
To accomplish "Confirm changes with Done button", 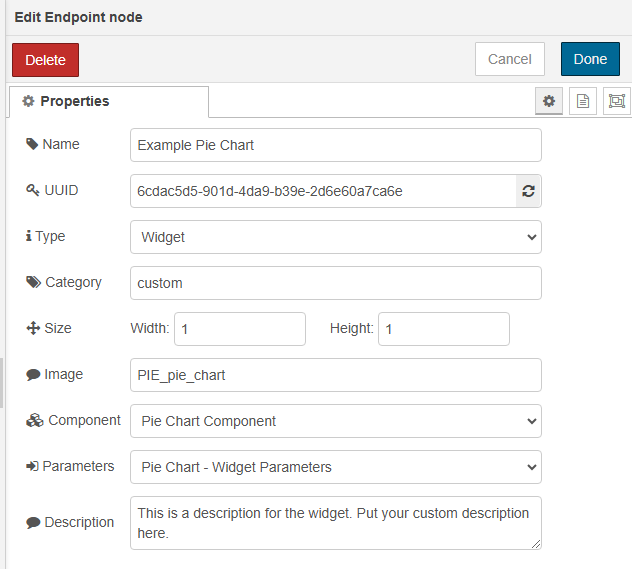I will [590, 59].
